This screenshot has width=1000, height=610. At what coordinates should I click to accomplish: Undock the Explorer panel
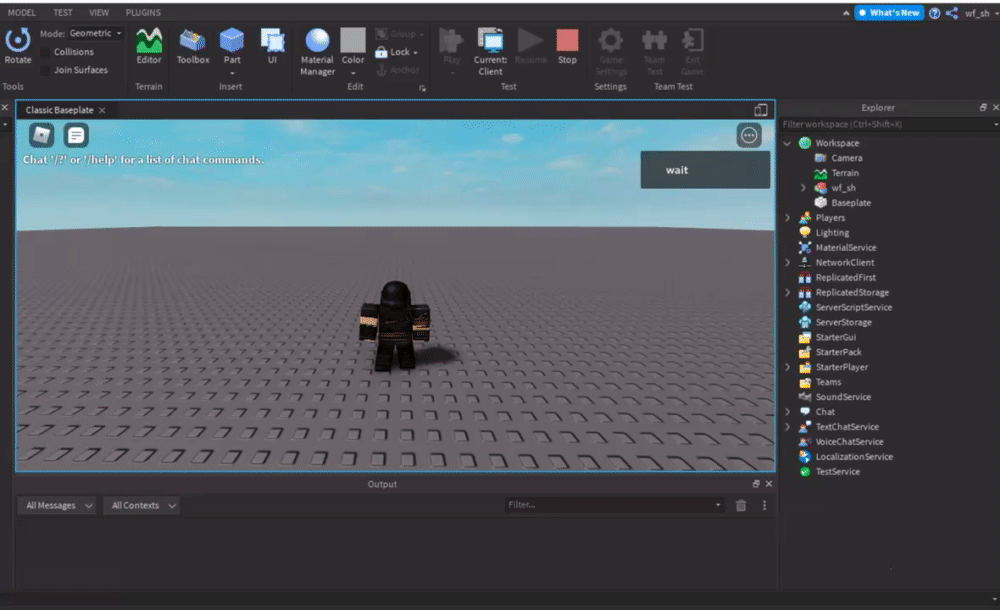tap(983, 108)
